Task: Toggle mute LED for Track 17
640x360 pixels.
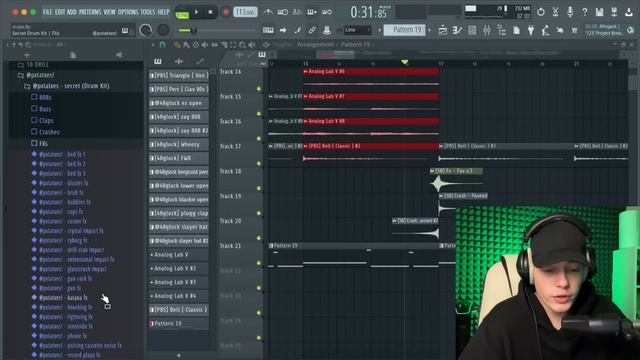Action: (259, 163)
